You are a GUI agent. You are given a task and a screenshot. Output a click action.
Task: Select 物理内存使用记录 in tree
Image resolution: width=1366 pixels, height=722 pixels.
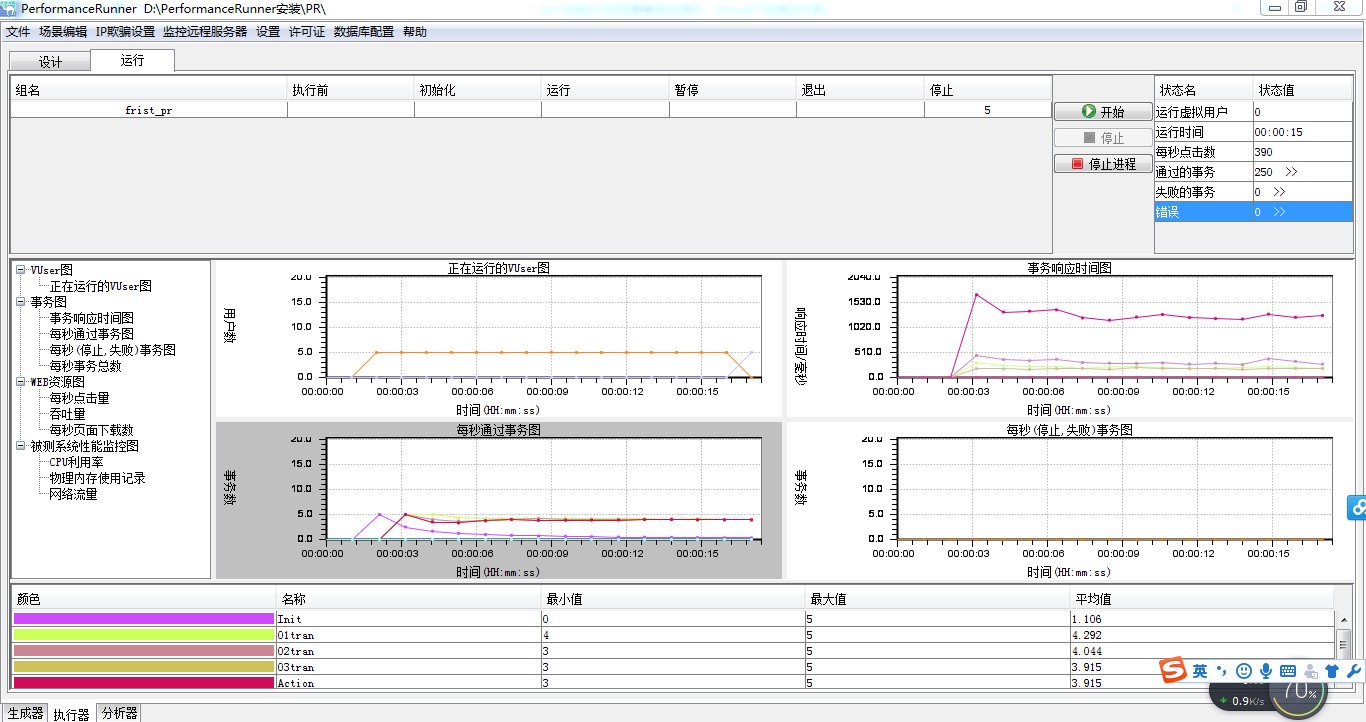98,478
